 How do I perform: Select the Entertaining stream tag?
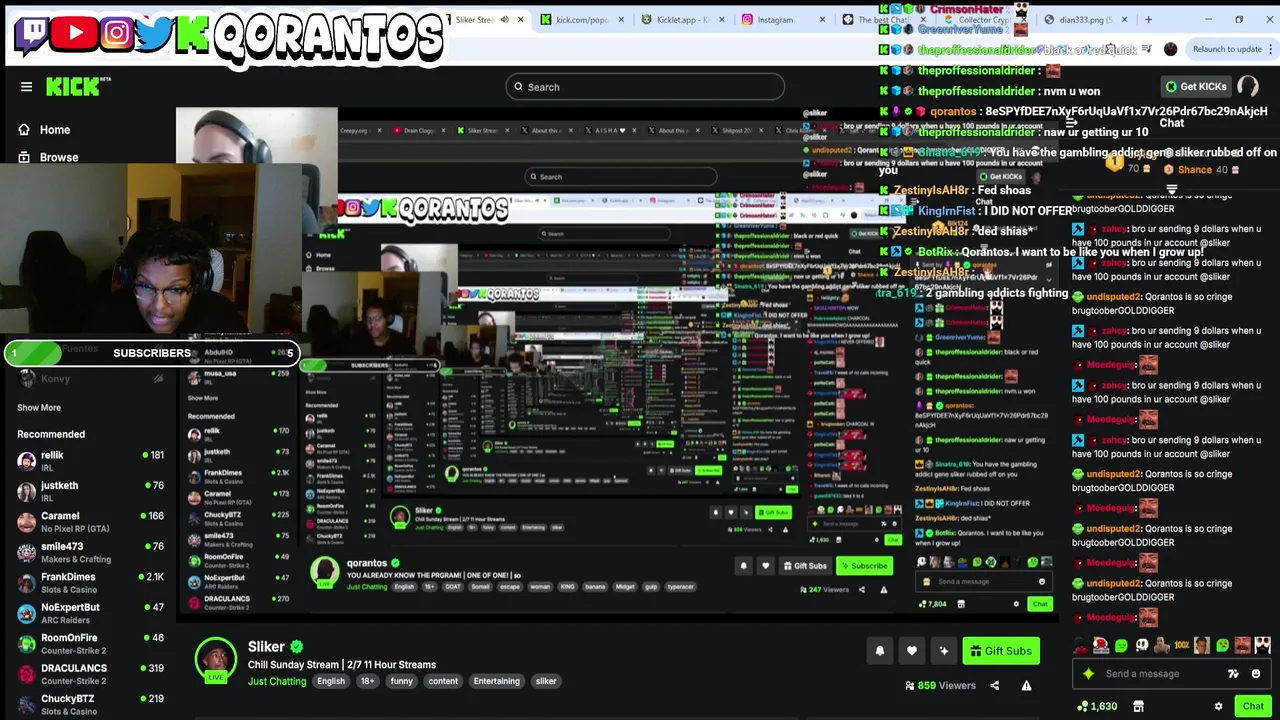click(497, 681)
